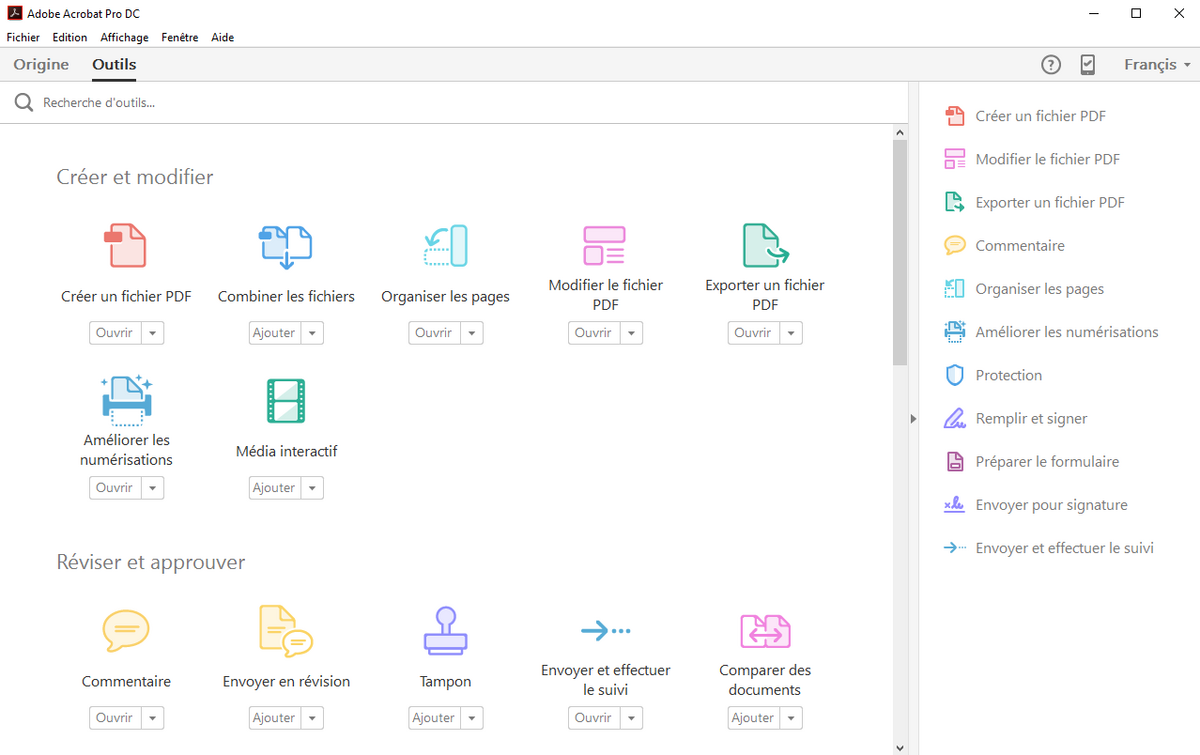
Task: Click the scrollbar up arrow
Action: click(900, 132)
